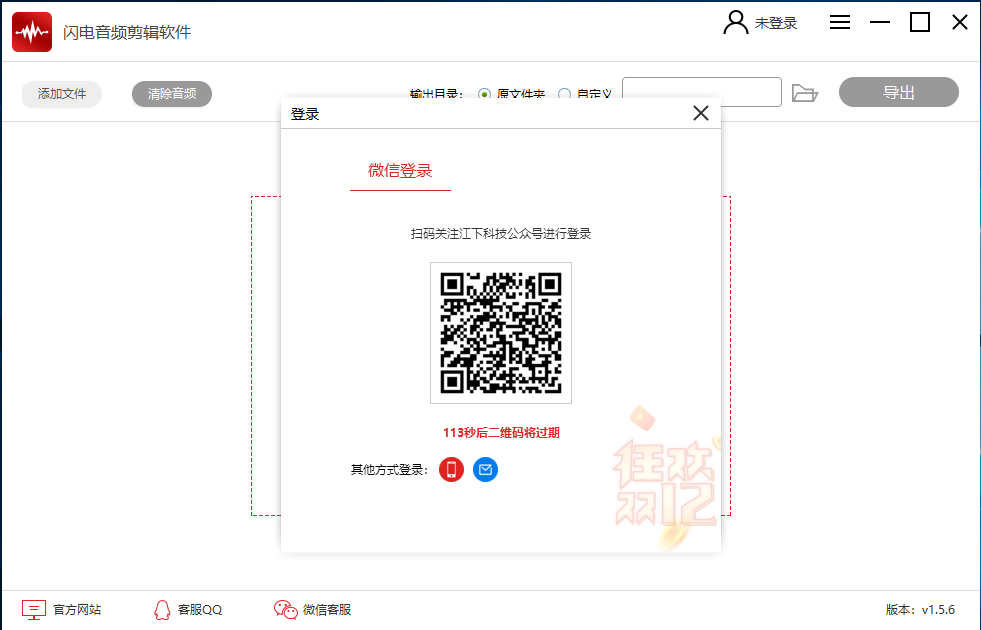Click the 导出 export button
981x630 pixels.
coord(897,91)
